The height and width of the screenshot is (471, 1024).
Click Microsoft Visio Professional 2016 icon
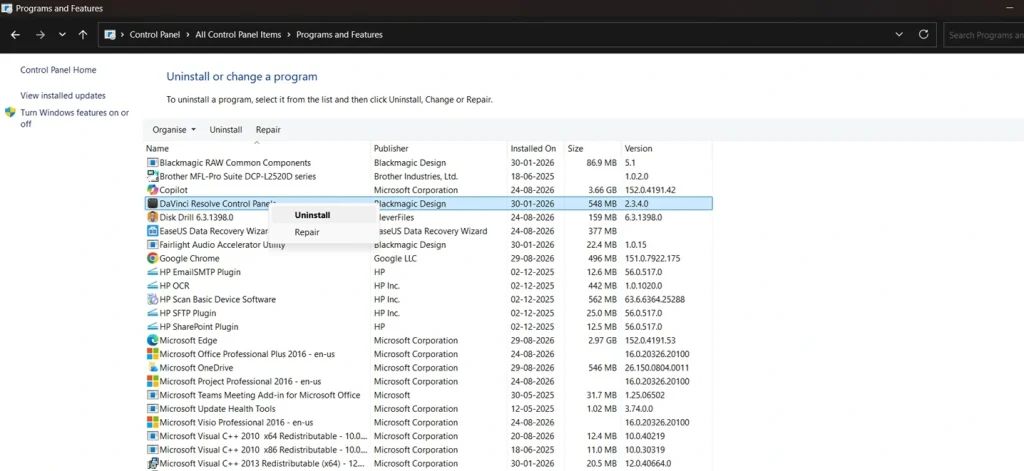152,423
